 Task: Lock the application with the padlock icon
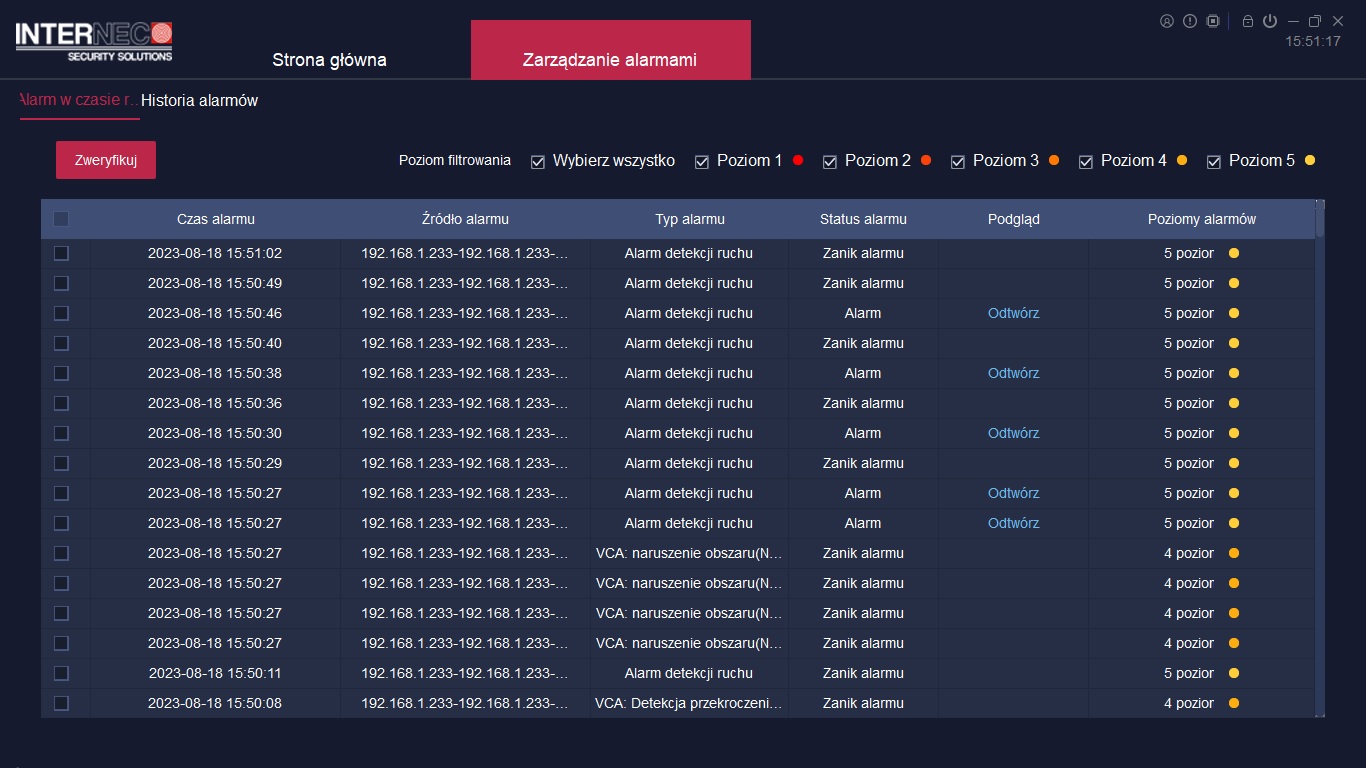(x=1247, y=21)
